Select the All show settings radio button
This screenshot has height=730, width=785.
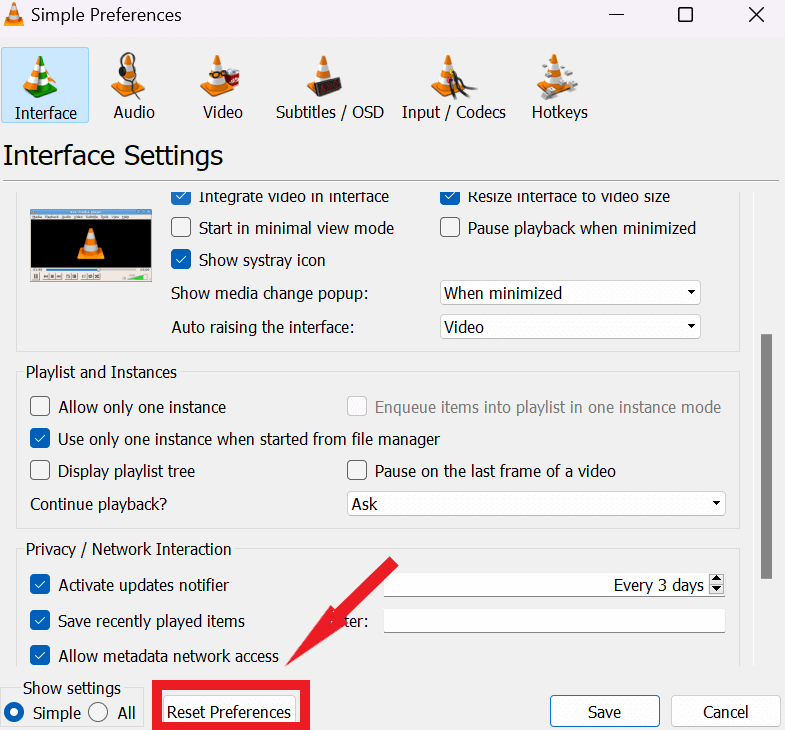[99, 712]
